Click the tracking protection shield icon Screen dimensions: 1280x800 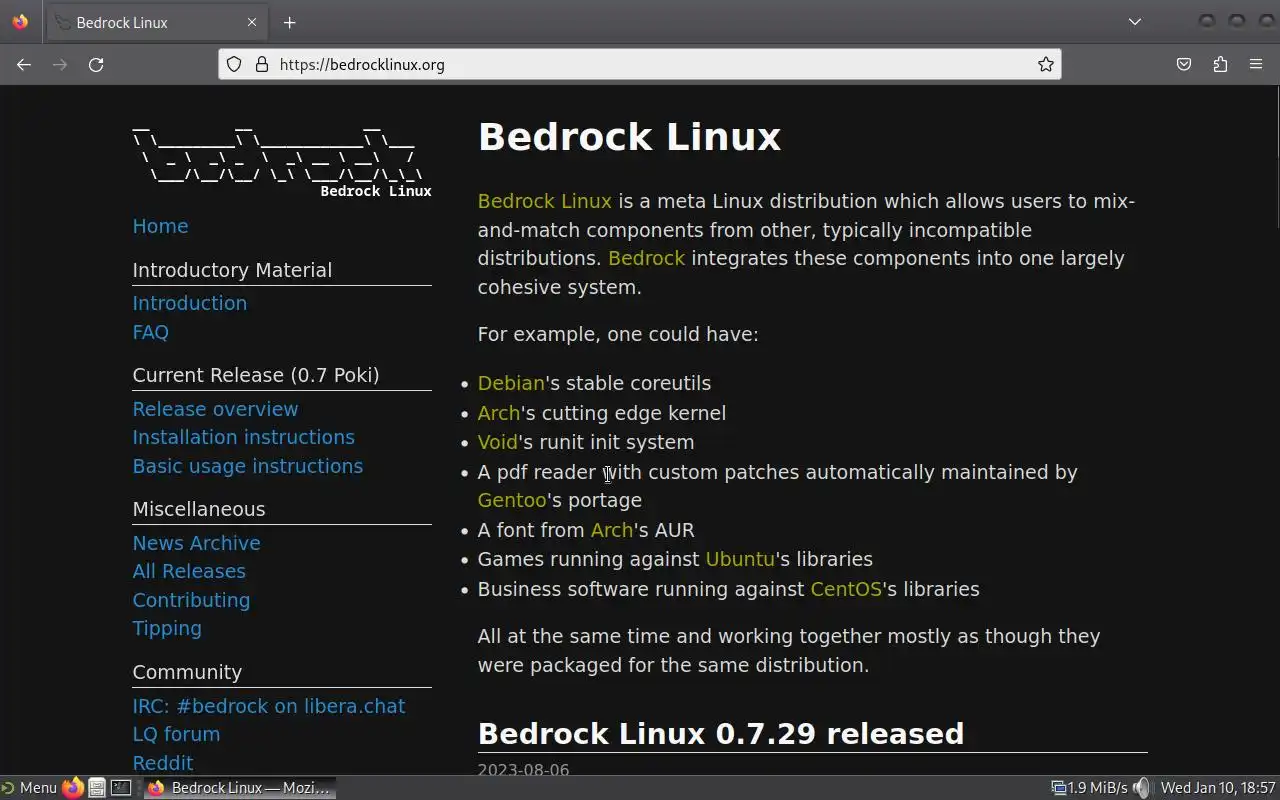tap(234, 64)
